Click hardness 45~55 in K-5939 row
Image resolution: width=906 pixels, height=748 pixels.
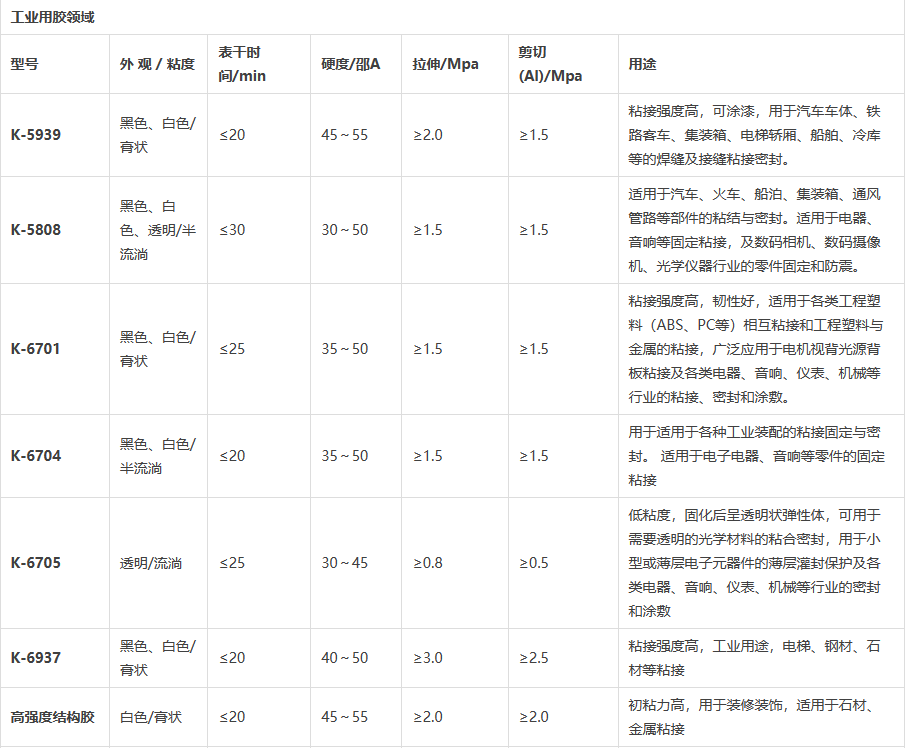point(345,135)
